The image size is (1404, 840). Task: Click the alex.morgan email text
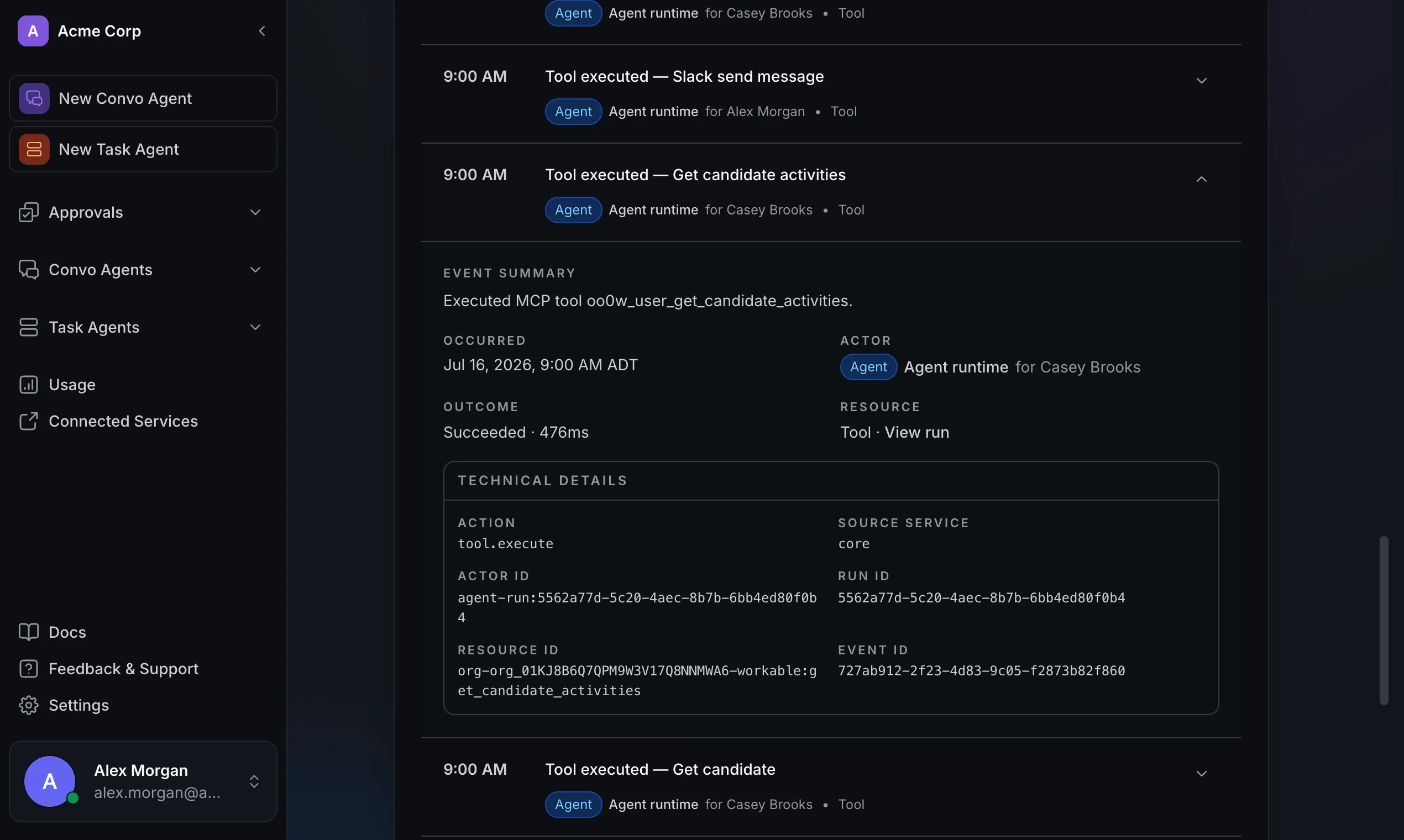pos(158,793)
